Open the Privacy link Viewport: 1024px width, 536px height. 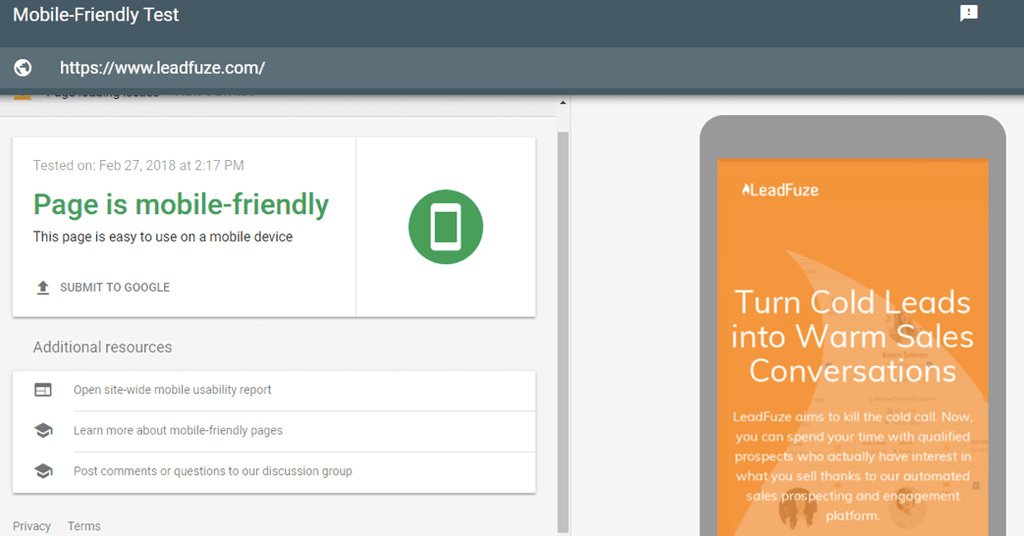click(31, 526)
